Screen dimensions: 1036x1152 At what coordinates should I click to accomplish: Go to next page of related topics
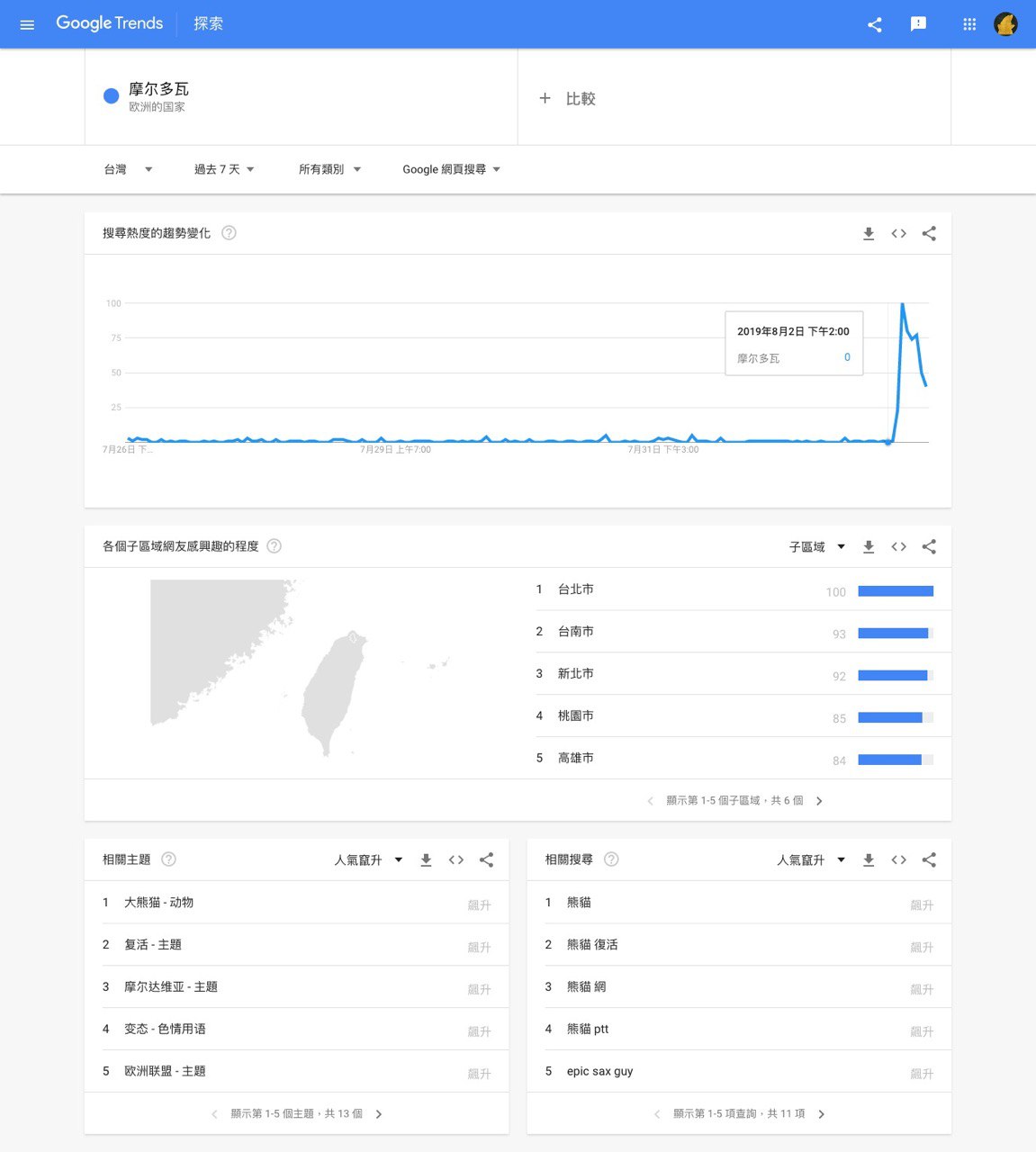click(378, 1114)
